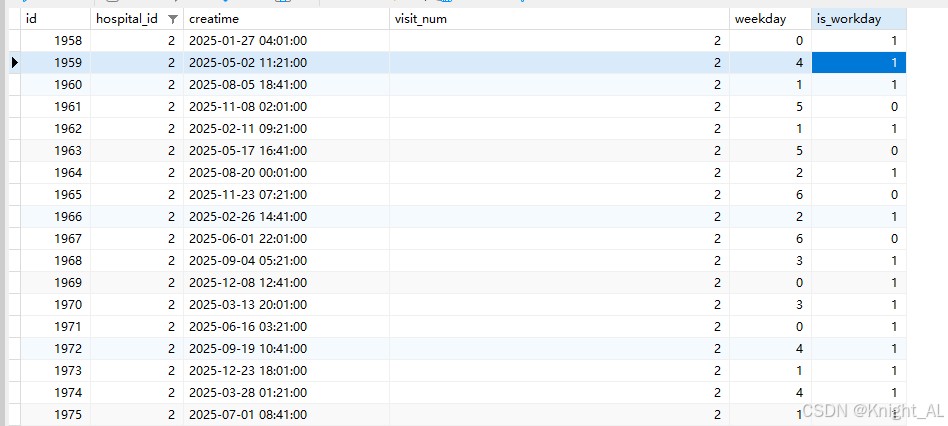Click creatime value 2025-11-23 07:21:00
This screenshot has height=426, width=948.
click(248, 195)
